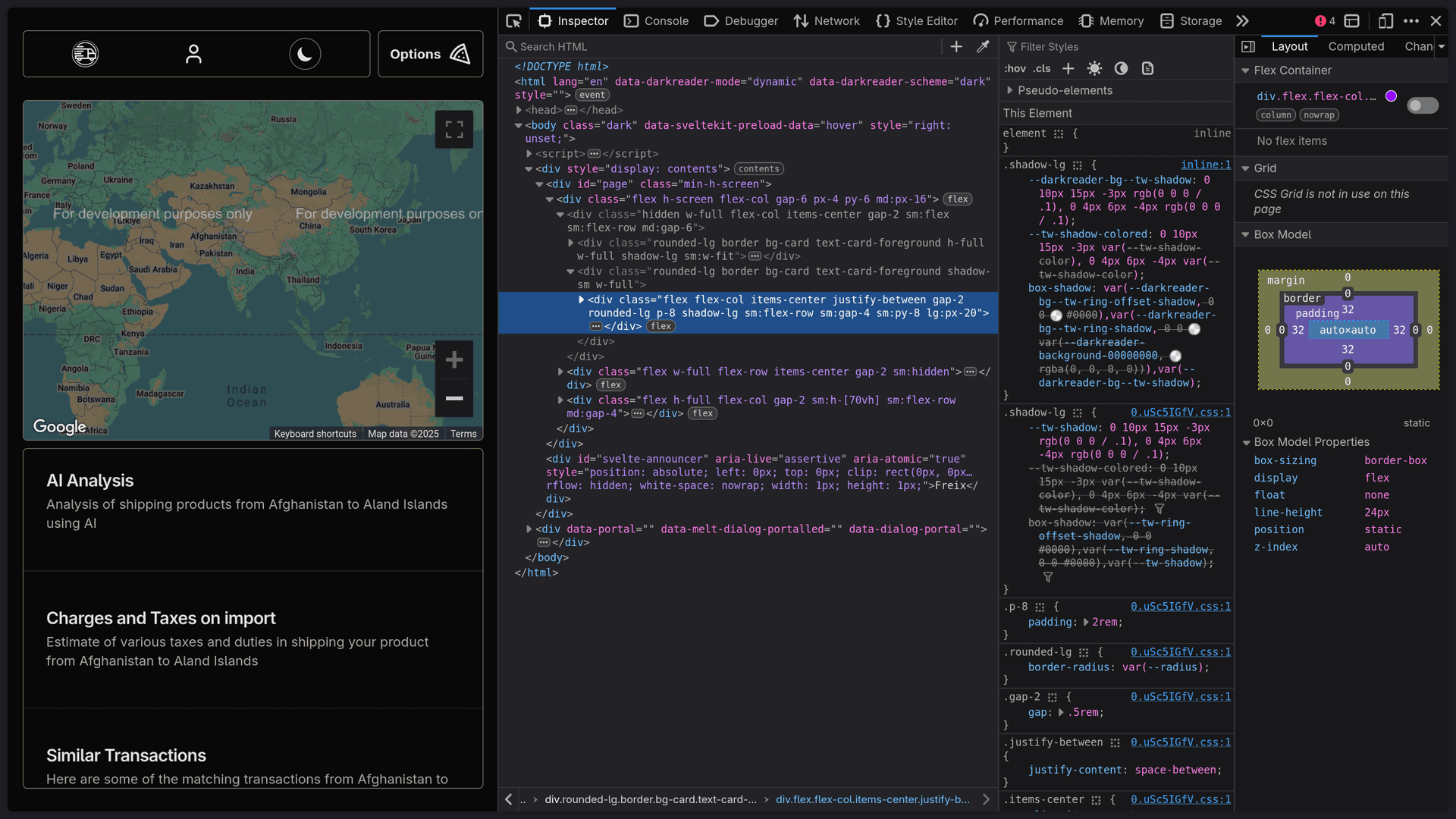Open the sidebar tabs overflow dropdown
This screenshot has width=1456, height=819.
pyautogui.click(x=1442, y=46)
